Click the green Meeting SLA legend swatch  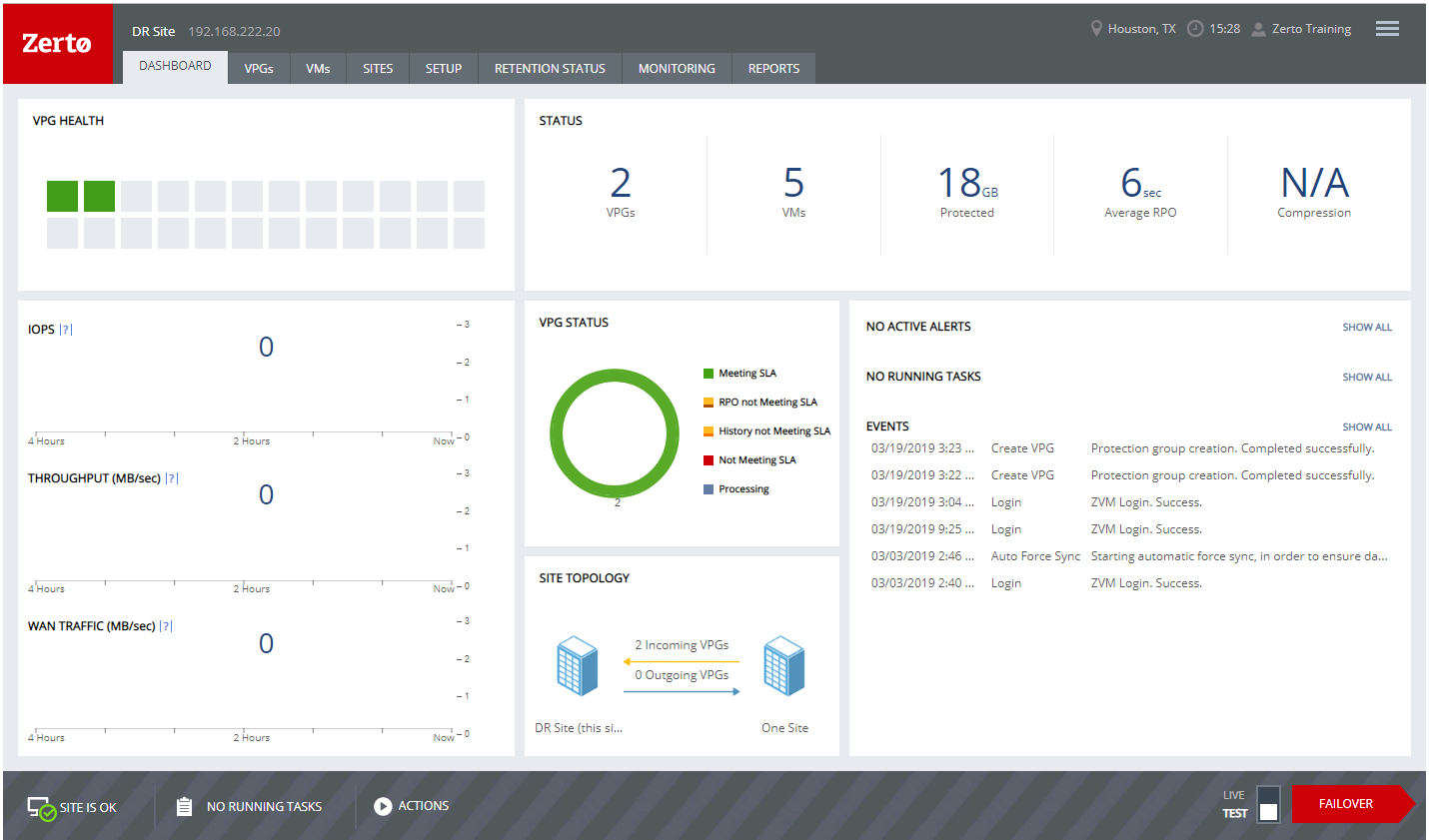[x=709, y=374]
